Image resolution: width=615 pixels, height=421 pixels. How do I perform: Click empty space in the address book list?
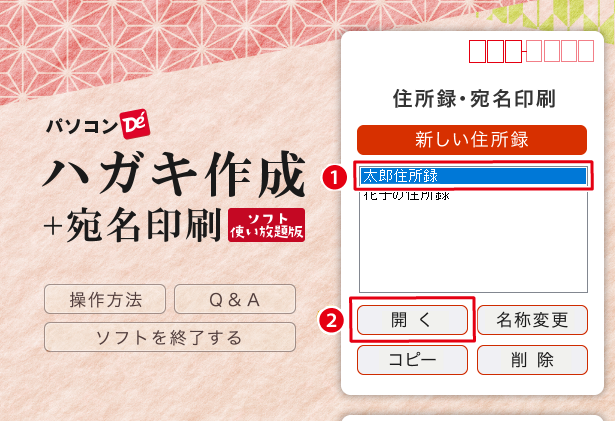473,247
